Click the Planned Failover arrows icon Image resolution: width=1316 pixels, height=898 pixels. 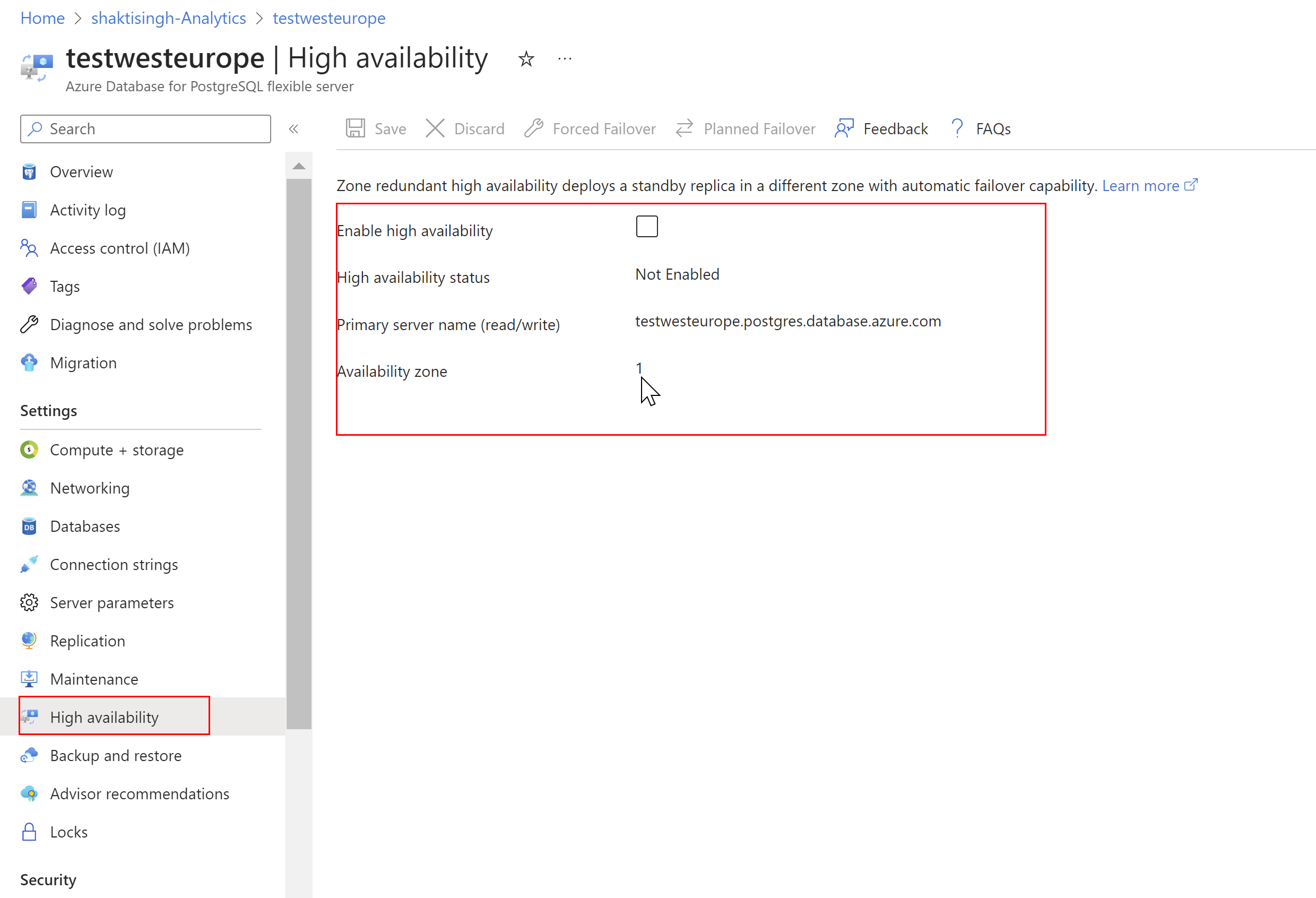[685, 128]
